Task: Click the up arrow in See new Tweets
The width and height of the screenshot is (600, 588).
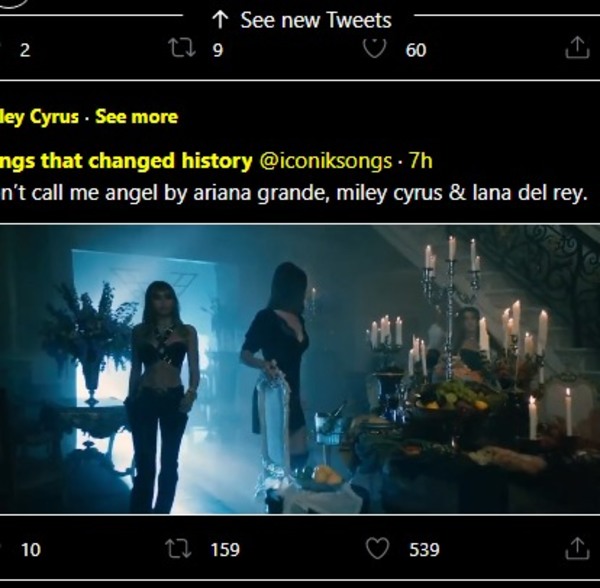Action: click(x=221, y=19)
